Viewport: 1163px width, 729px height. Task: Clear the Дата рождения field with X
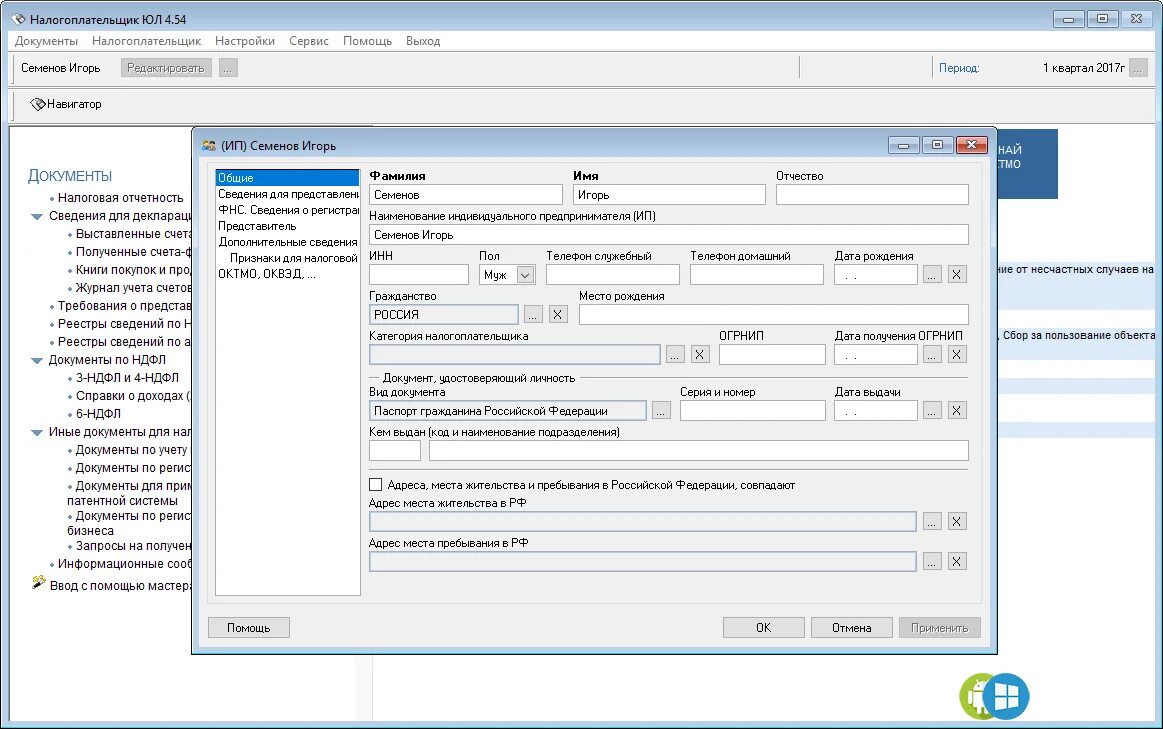(957, 274)
